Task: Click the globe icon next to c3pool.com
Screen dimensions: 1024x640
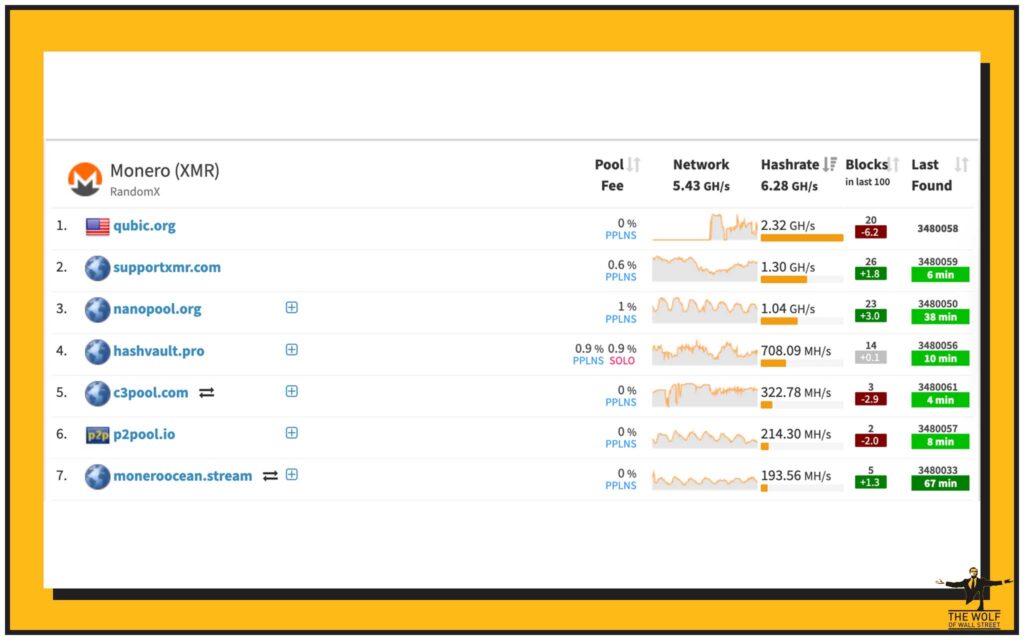Action: (97, 393)
